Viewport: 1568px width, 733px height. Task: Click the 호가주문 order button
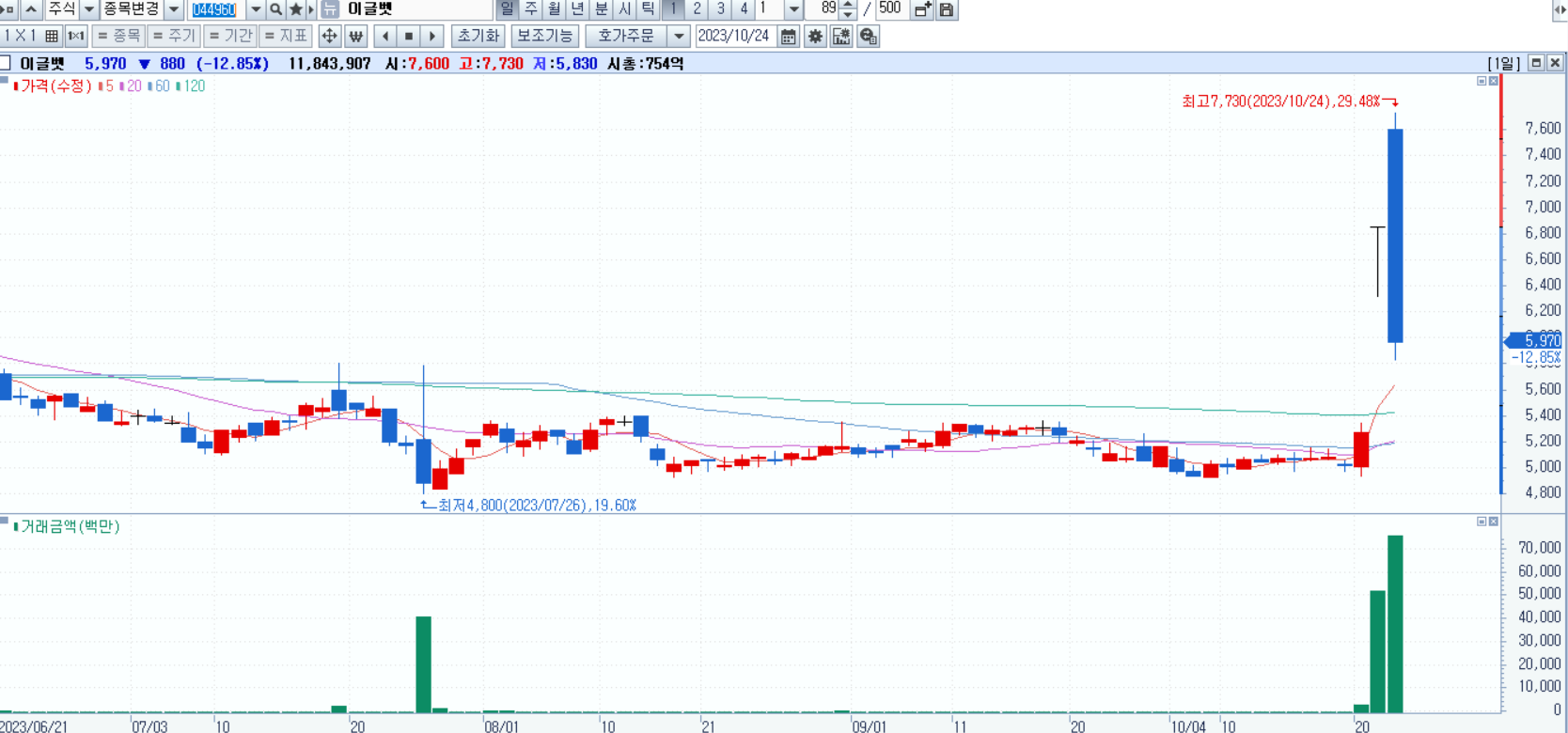point(626,36)
